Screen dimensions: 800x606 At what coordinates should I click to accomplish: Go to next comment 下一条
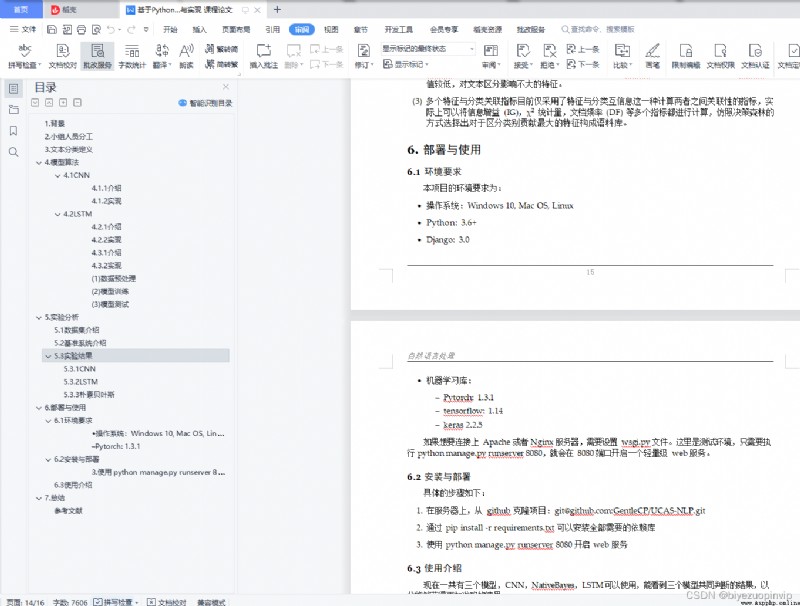click(327, 64)
